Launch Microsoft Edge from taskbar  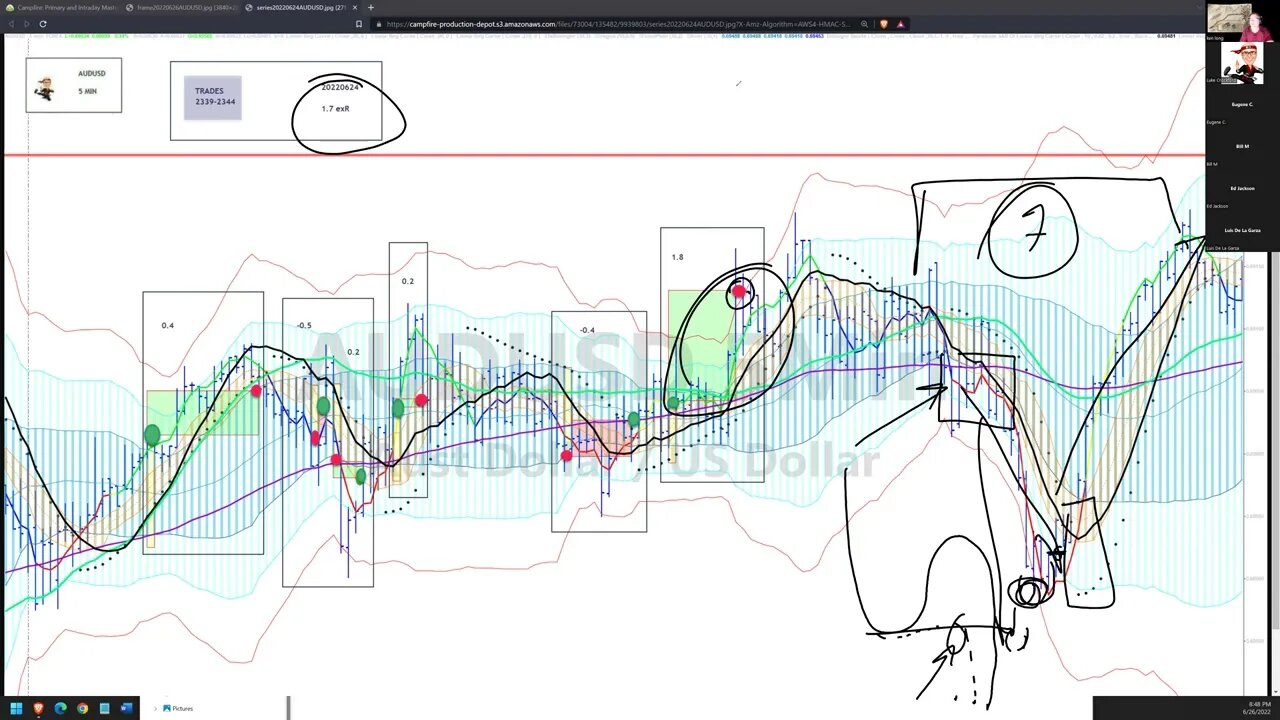pos(60,708)
